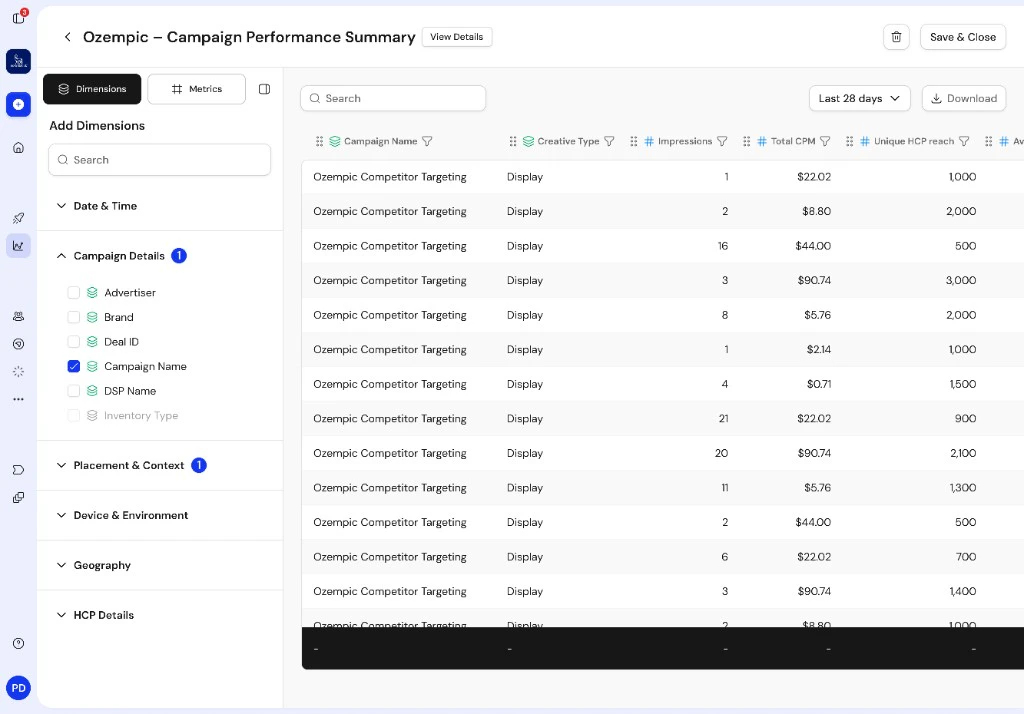Click the $0.71 Total CPM cell
This screenshot has width=1024, height=714.
[x=819, y=384]
